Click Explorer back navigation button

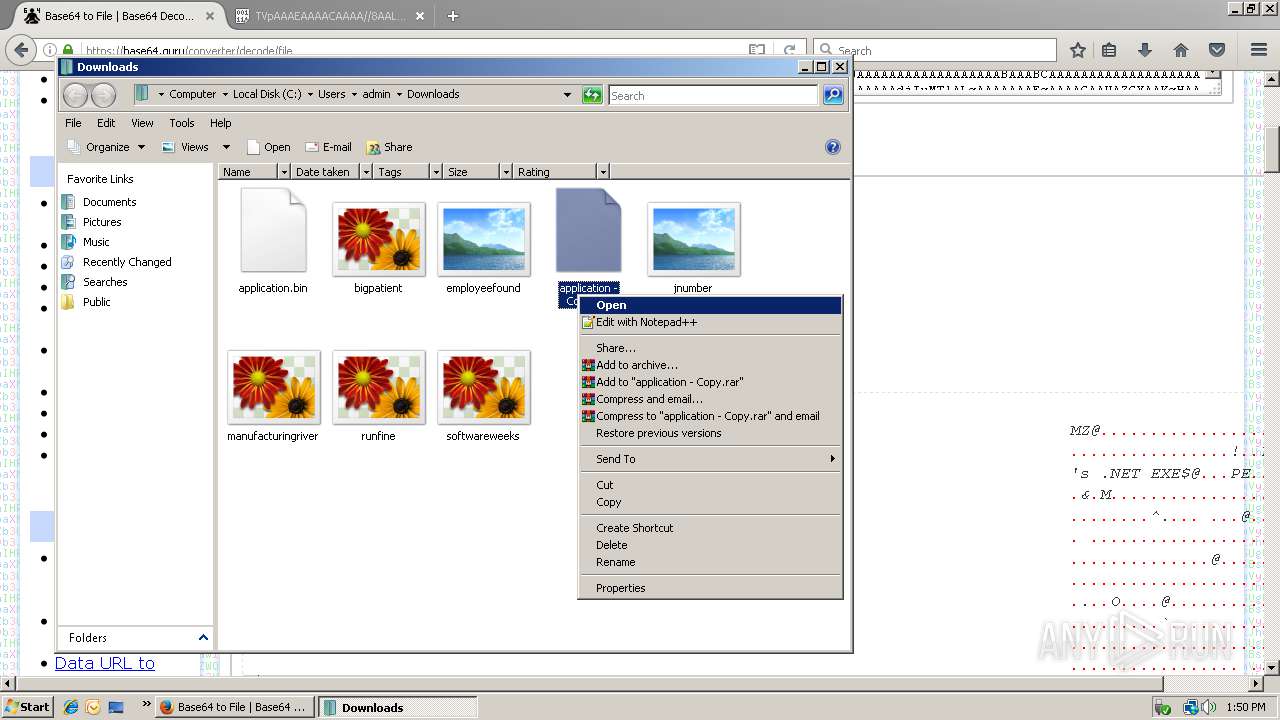75,95
